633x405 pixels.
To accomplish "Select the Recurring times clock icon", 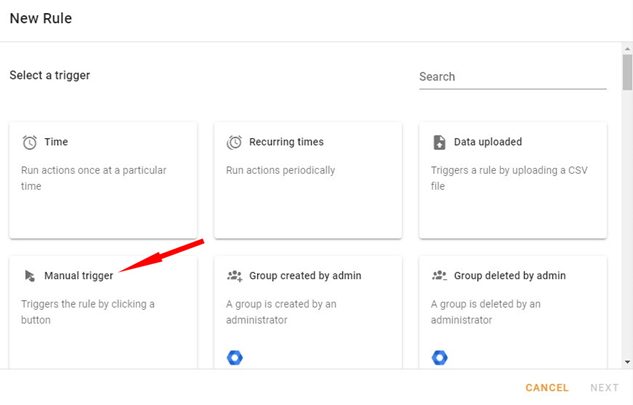I will pyautogui.click(x=234, y=142).
